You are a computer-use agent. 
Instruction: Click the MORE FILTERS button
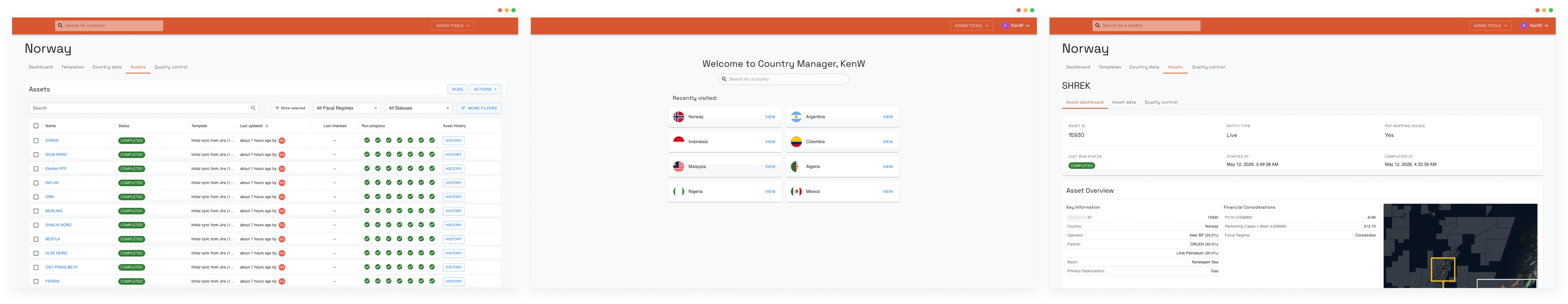click(x=479, y=108)
